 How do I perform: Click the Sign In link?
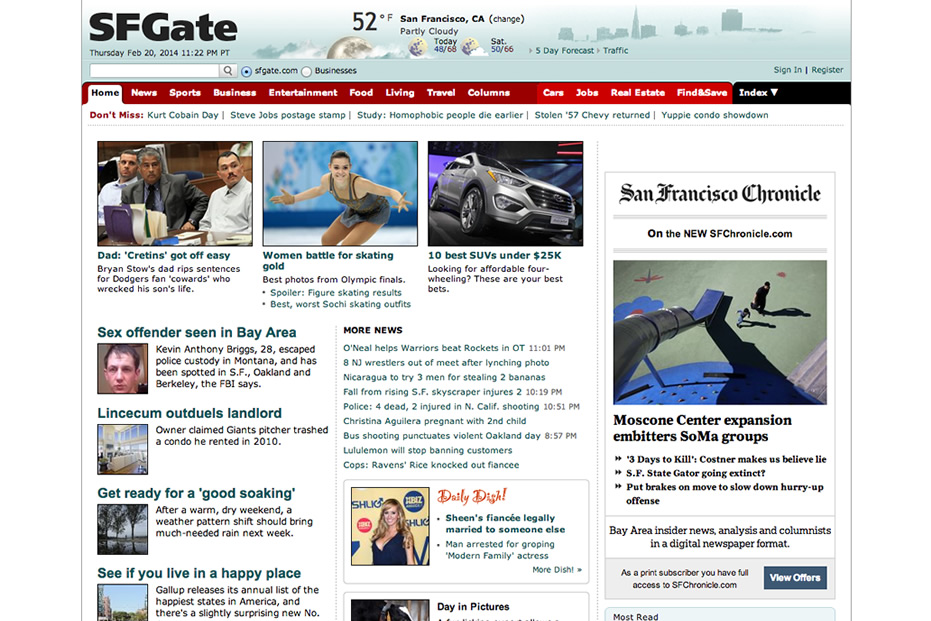[787, 70]
